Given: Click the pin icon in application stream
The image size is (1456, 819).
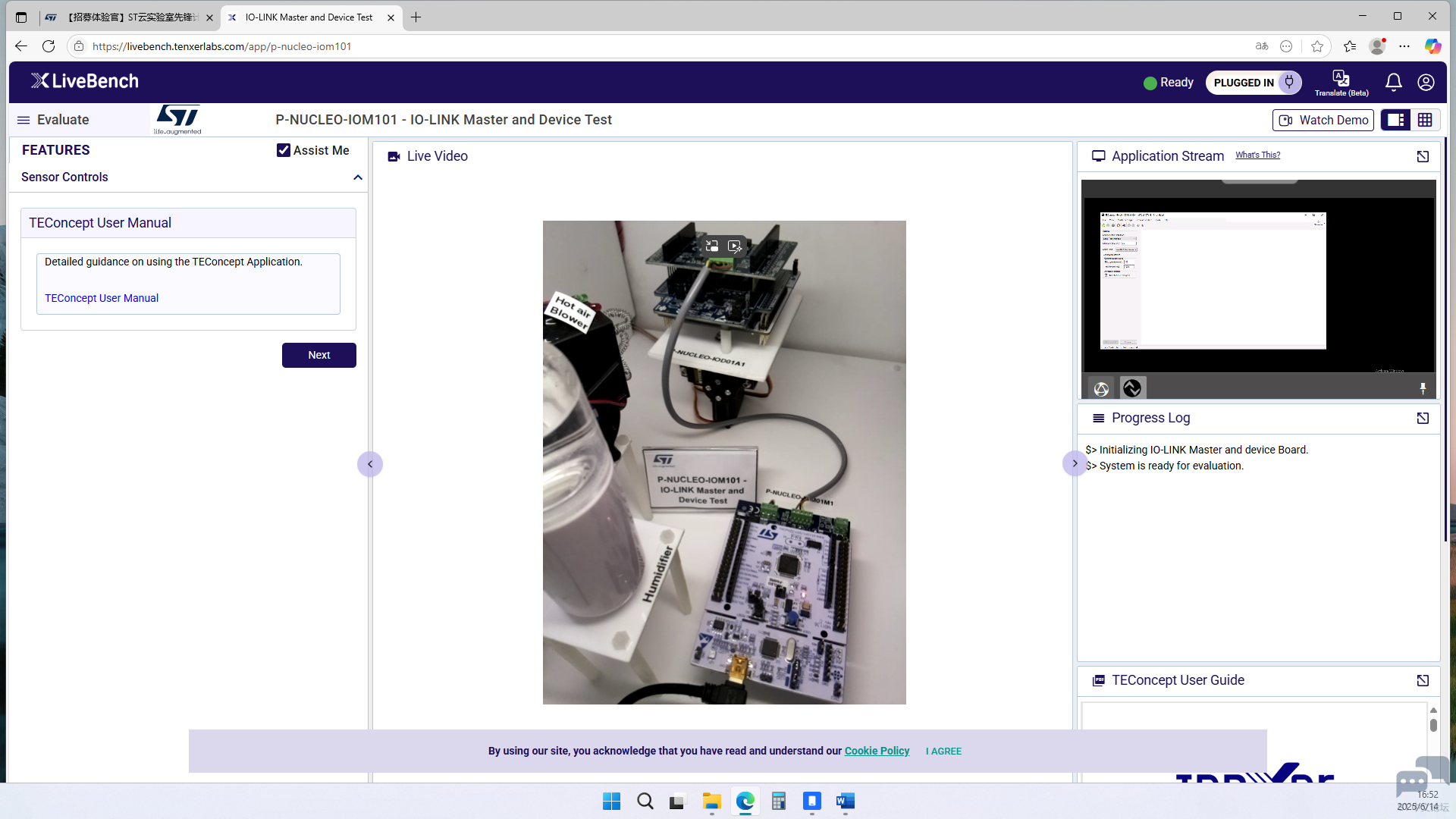Looking at the screenshot, I should pos(1423,388).
